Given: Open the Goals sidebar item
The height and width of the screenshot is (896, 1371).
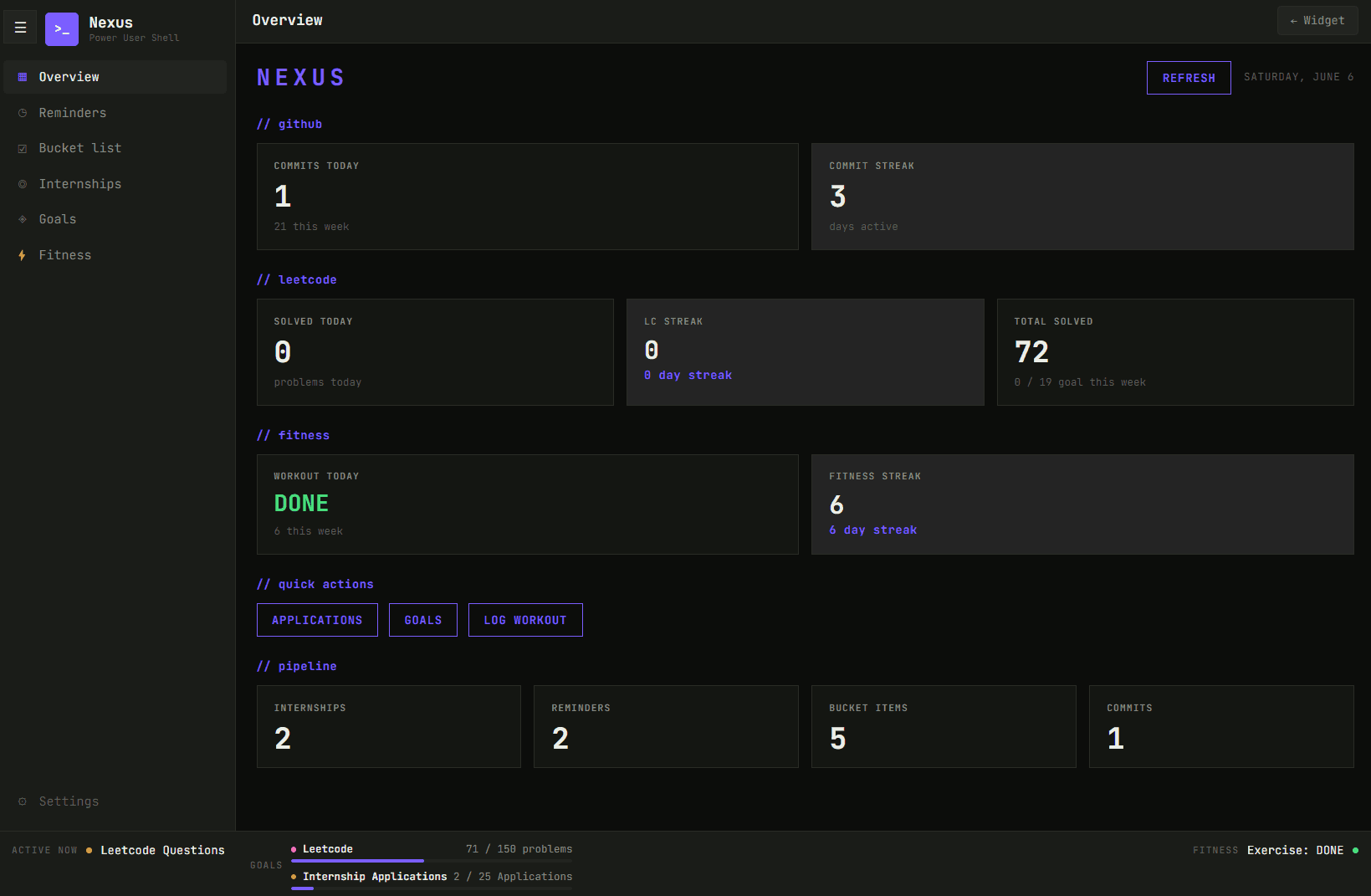Looking at the screenshot, I should point(115,219).
